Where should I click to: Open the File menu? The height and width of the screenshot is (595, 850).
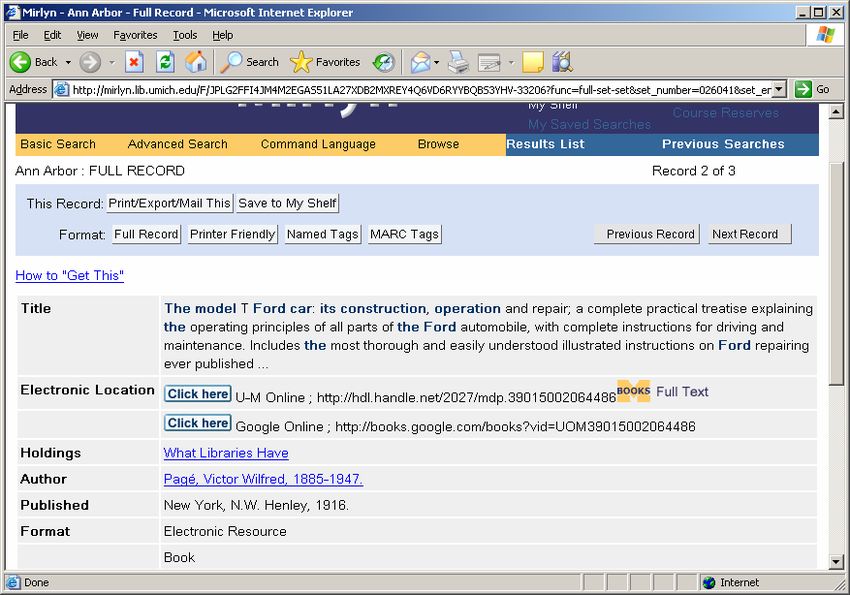coord(20,35)
